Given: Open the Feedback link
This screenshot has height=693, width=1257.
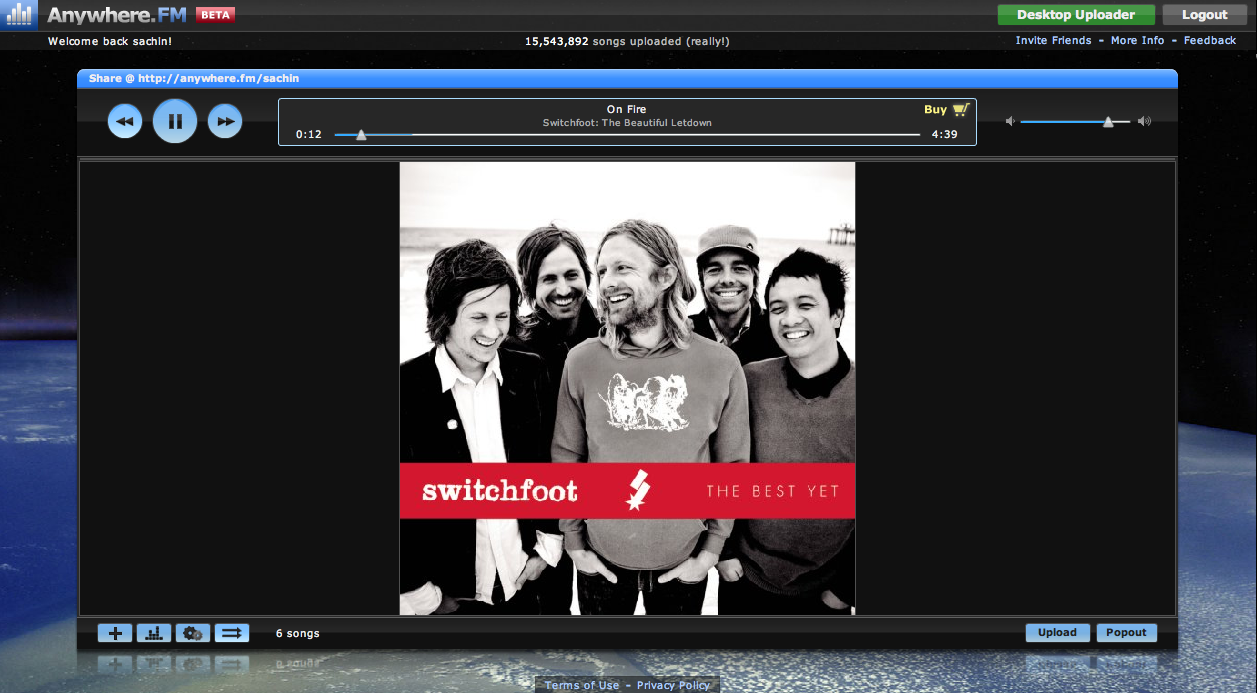Looking at the screenshot, I should [1210, 41].
